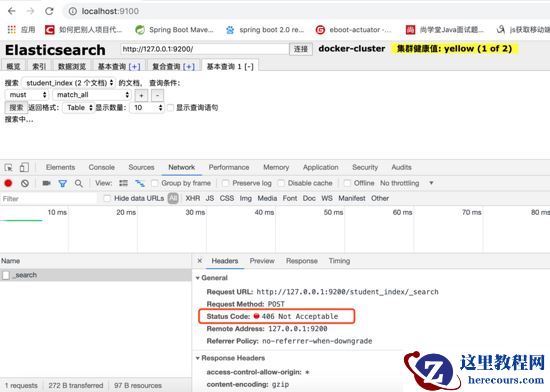The image size is (550, 392).
Task: Open a new 基本查询 [+] tab
Action: pos(119,66)
